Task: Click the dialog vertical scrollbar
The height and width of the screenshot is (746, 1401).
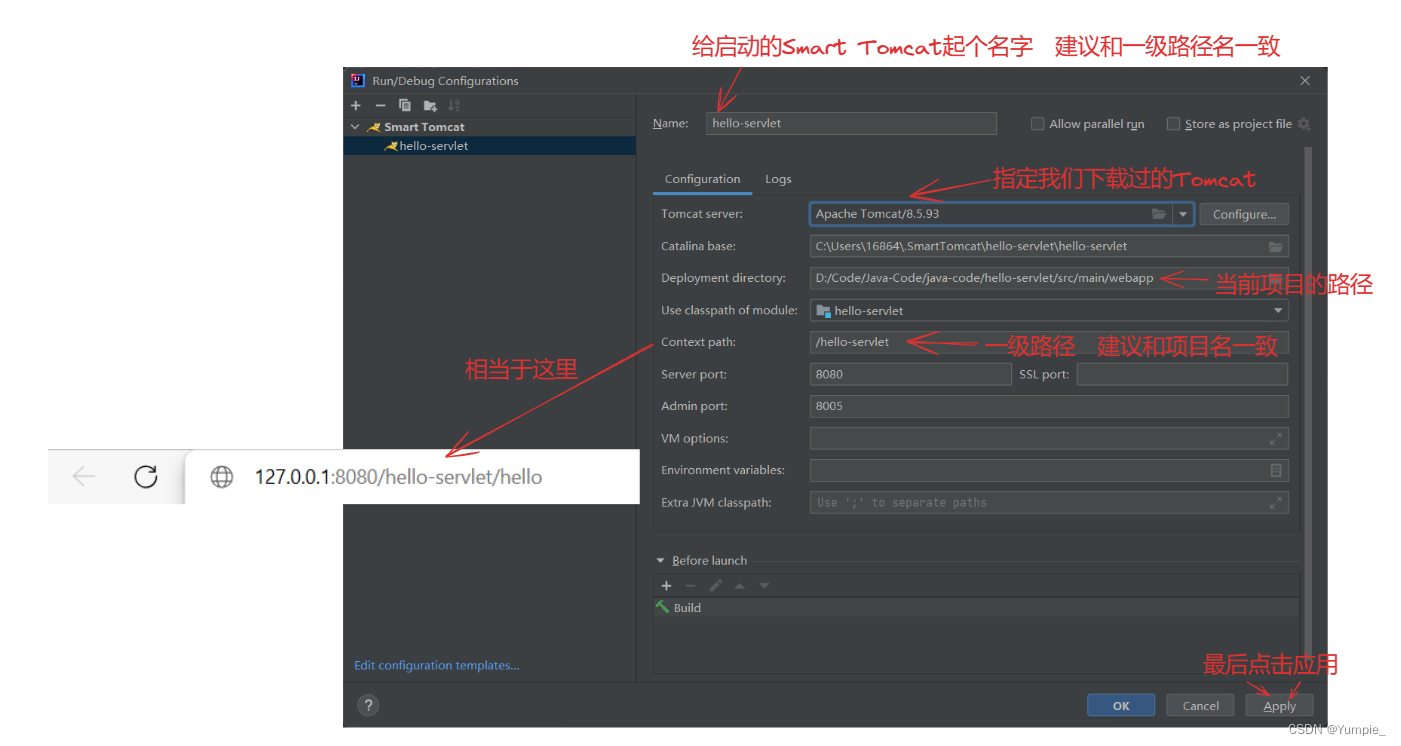Action: click(1307, 400)
